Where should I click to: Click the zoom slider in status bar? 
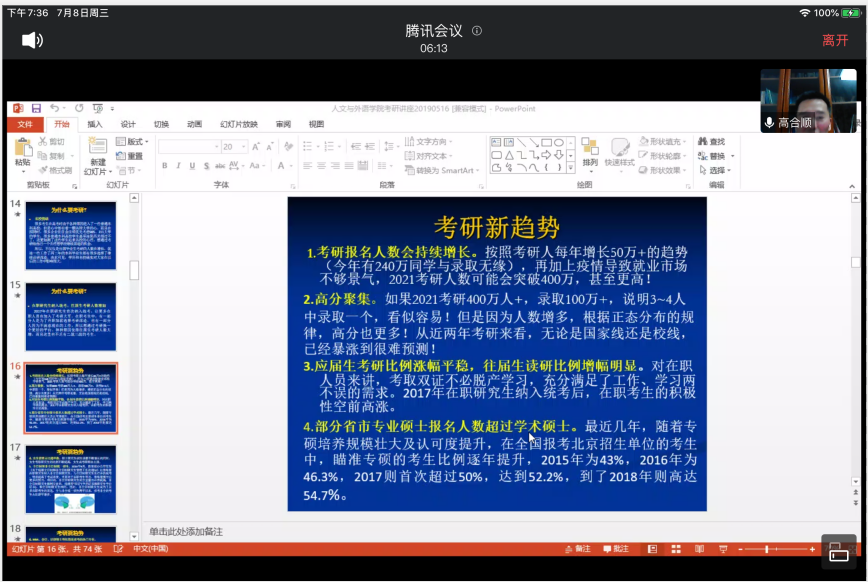[770, 549]
